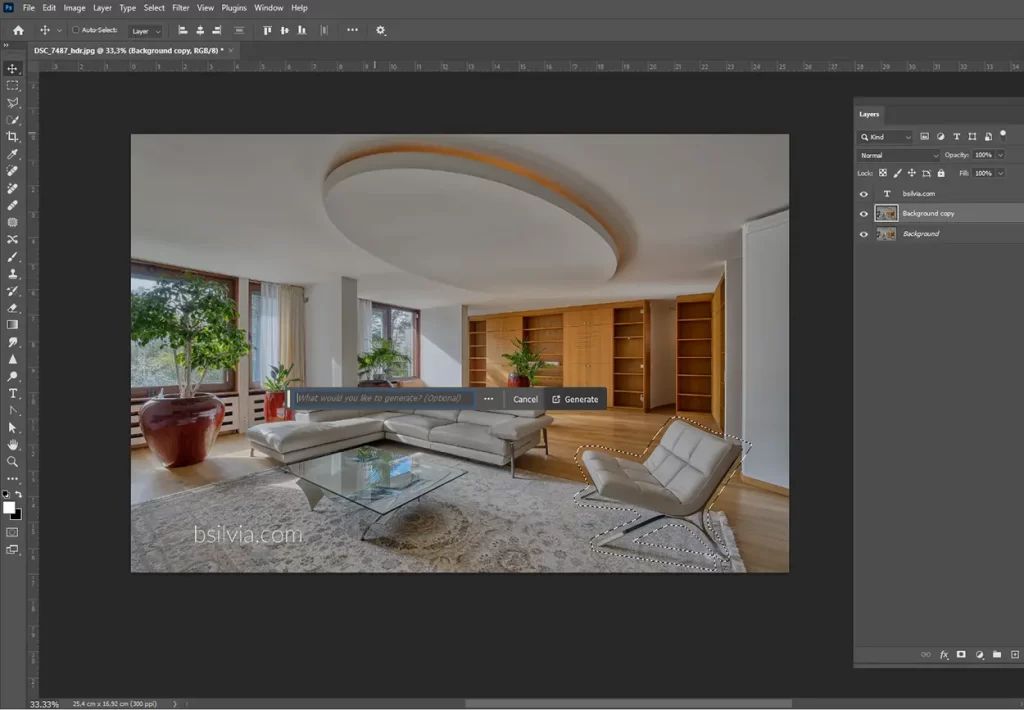
Task: Click the Align left edges icon
Action: 183,30
